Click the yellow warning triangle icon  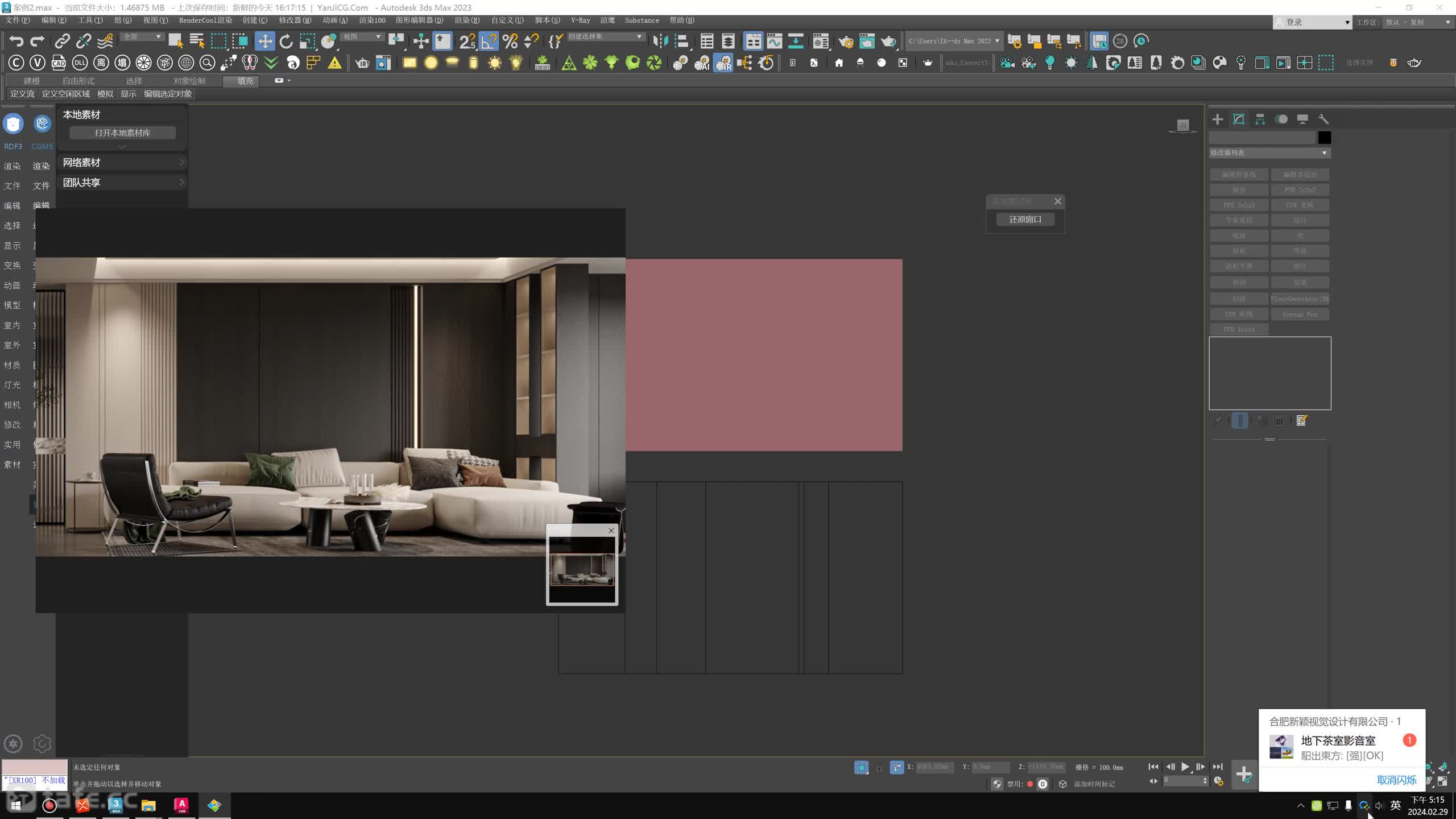(x=335, y=63)
